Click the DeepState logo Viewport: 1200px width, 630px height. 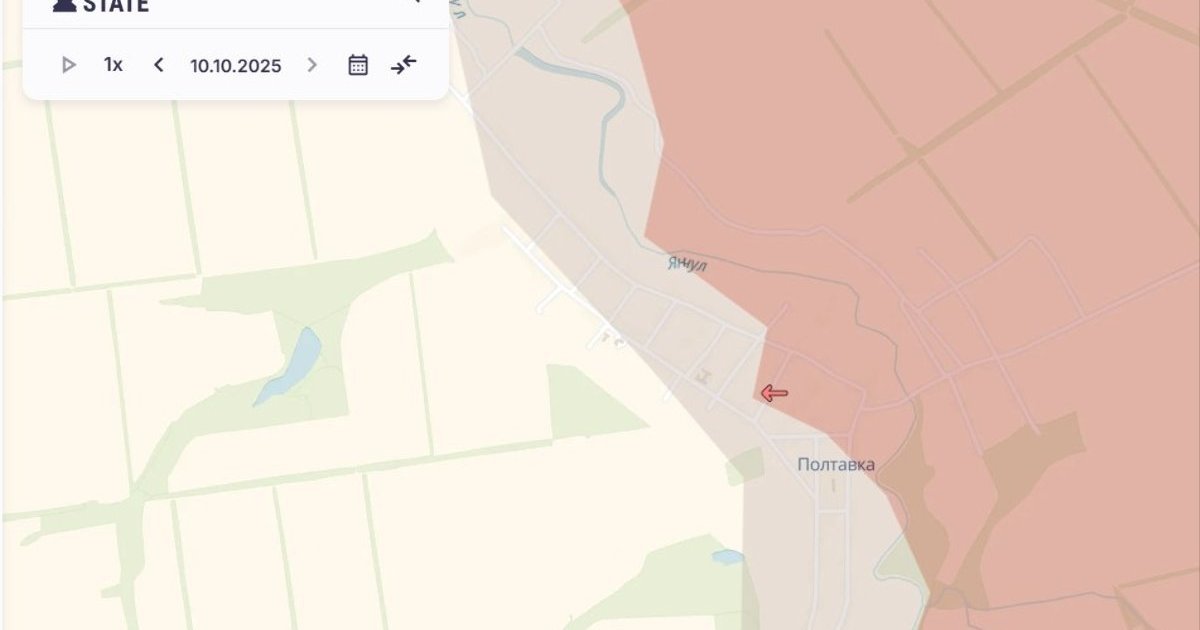tap(100, 6)
